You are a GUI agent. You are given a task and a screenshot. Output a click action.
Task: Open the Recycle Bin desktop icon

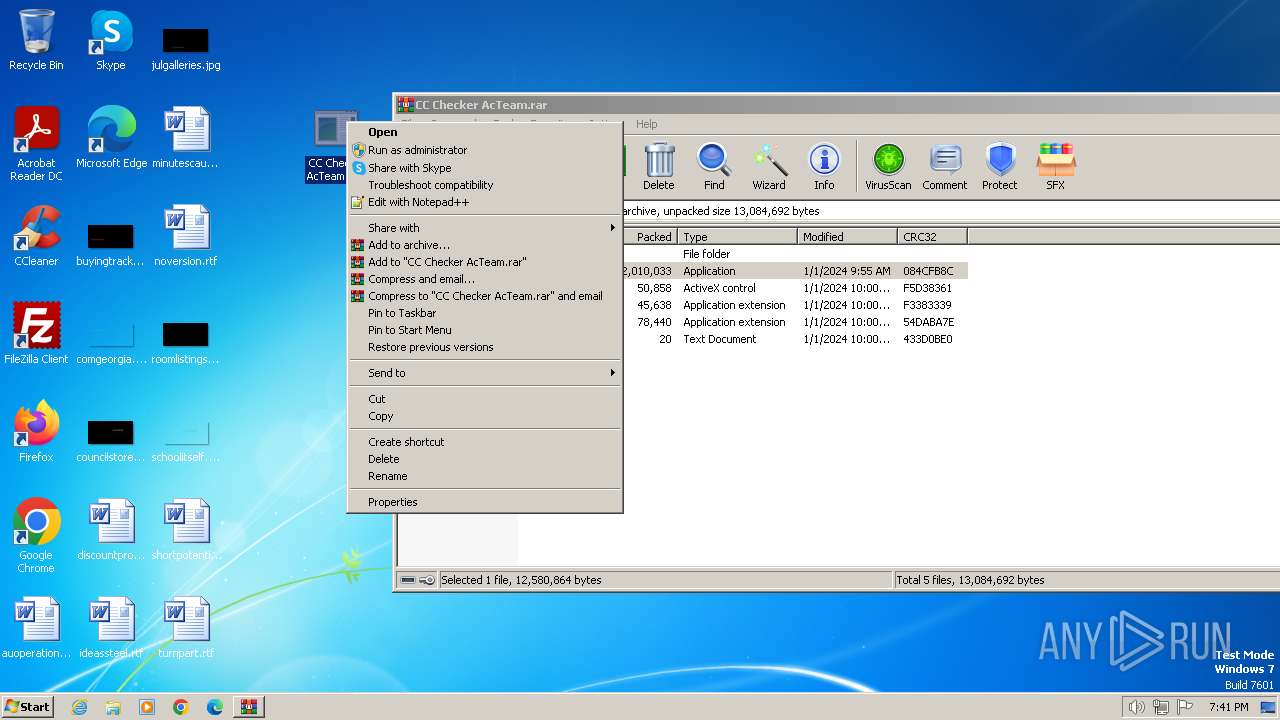click(36, 40)
